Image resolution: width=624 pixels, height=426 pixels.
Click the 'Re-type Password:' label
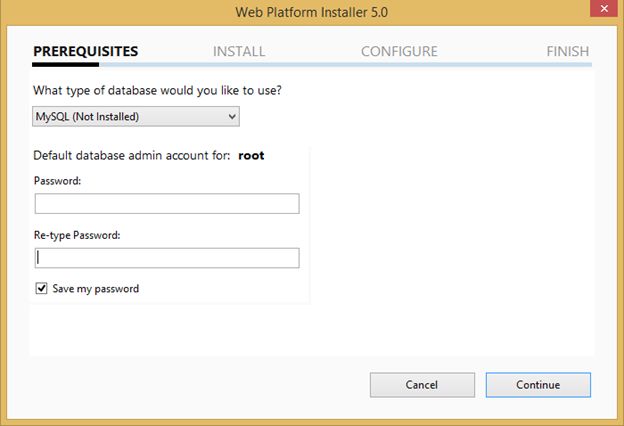tap(77, 235)
